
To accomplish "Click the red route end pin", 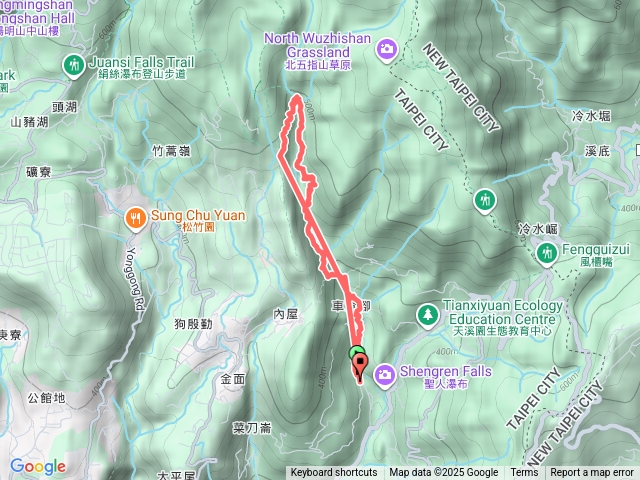I will (x=360, y=367).
